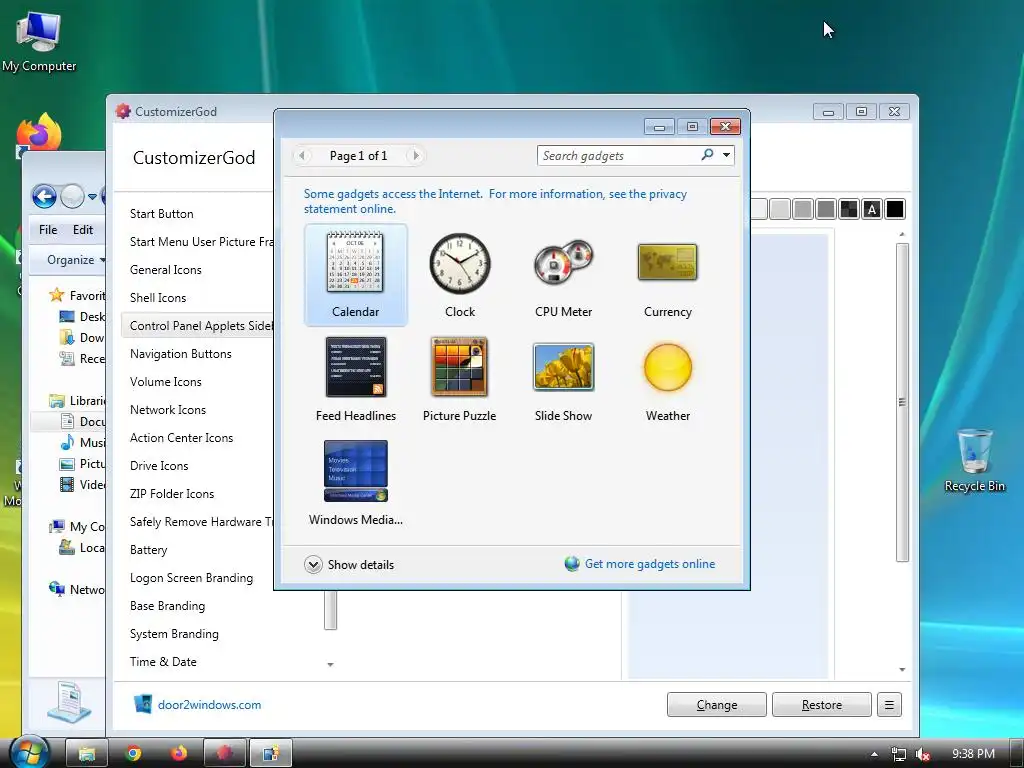Screen dimensions: 1024x768
Task: Select System Branding category
Action: 174,634
